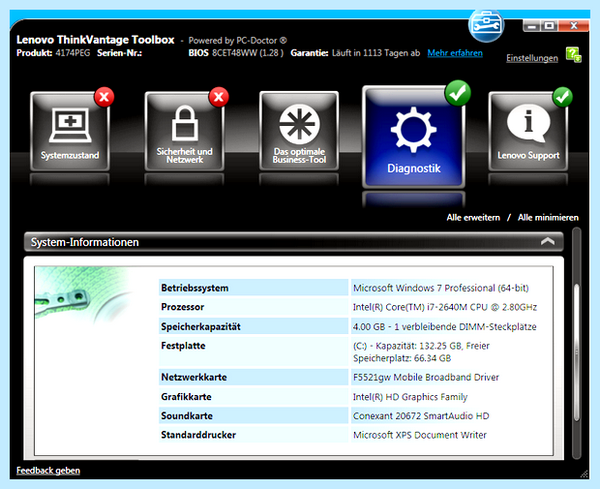The width and height of the screenshot is (600, 489).
Task: Click the System-Informationen header bar
Action: [293, 242]
